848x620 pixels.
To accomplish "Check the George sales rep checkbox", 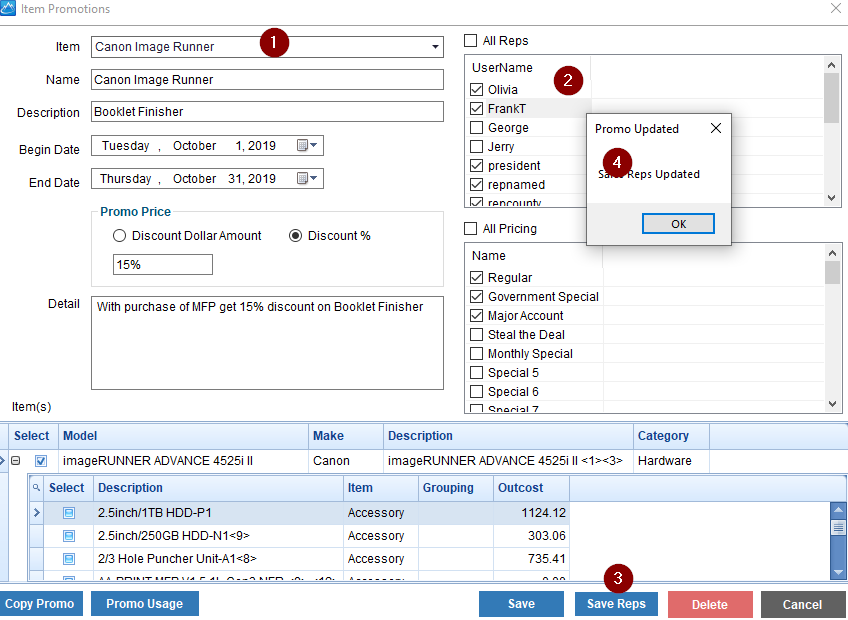I will [476, 128].
